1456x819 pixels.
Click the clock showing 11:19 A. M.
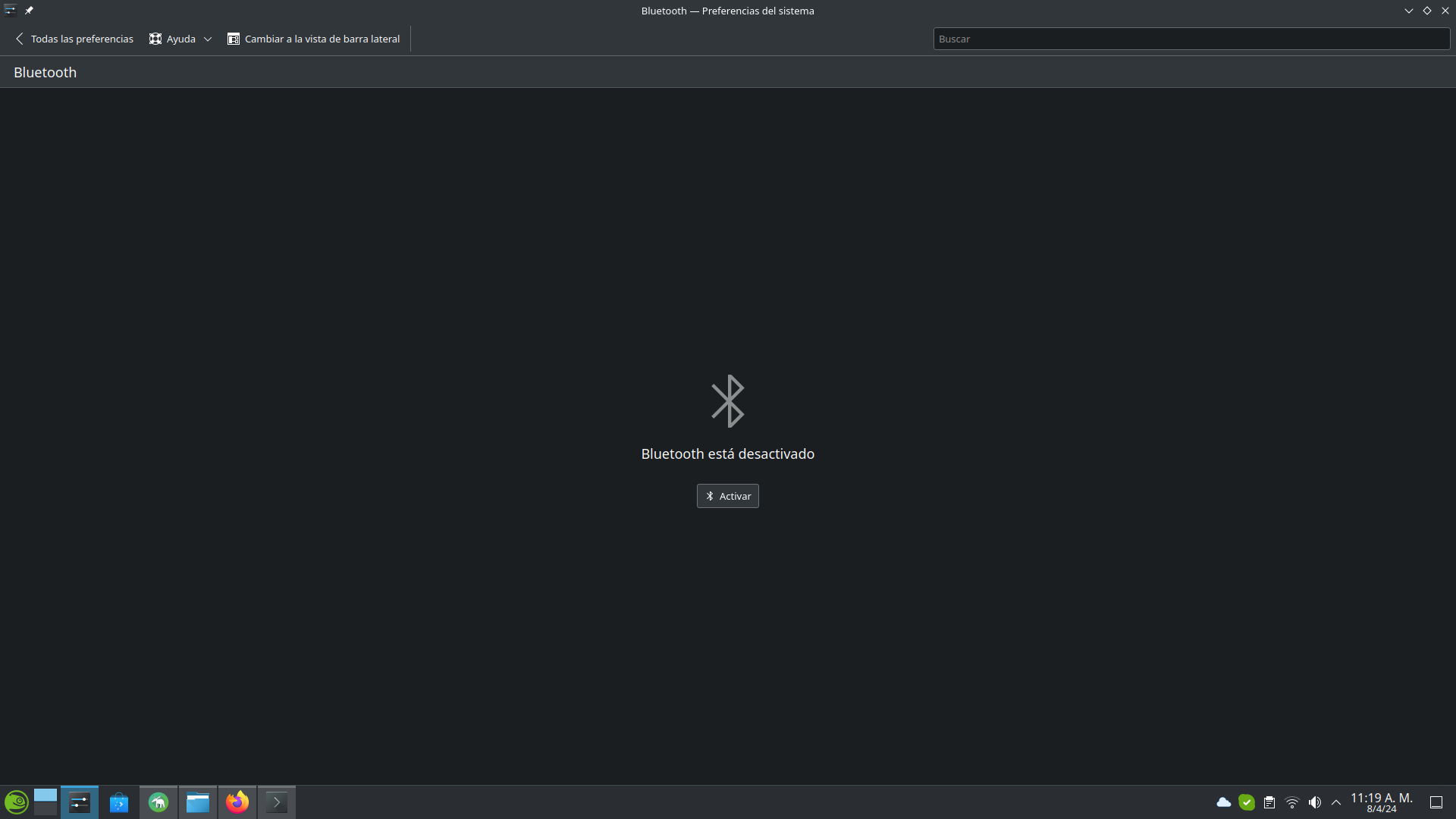click(x=1381, y=802)
